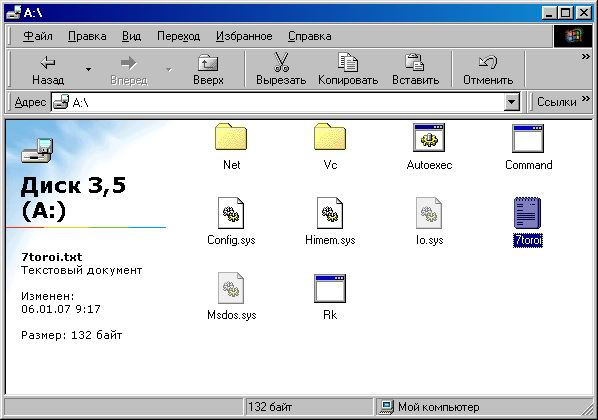Expand the hidden toolbar buttons chevron
Image resolution: width=598 pixels, height=420 pixels.
coord(585,57)
